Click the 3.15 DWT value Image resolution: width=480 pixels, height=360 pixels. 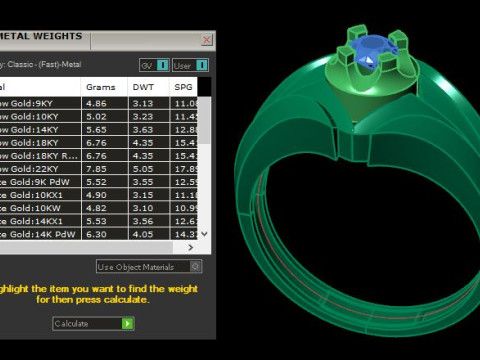tap(143, 195)
